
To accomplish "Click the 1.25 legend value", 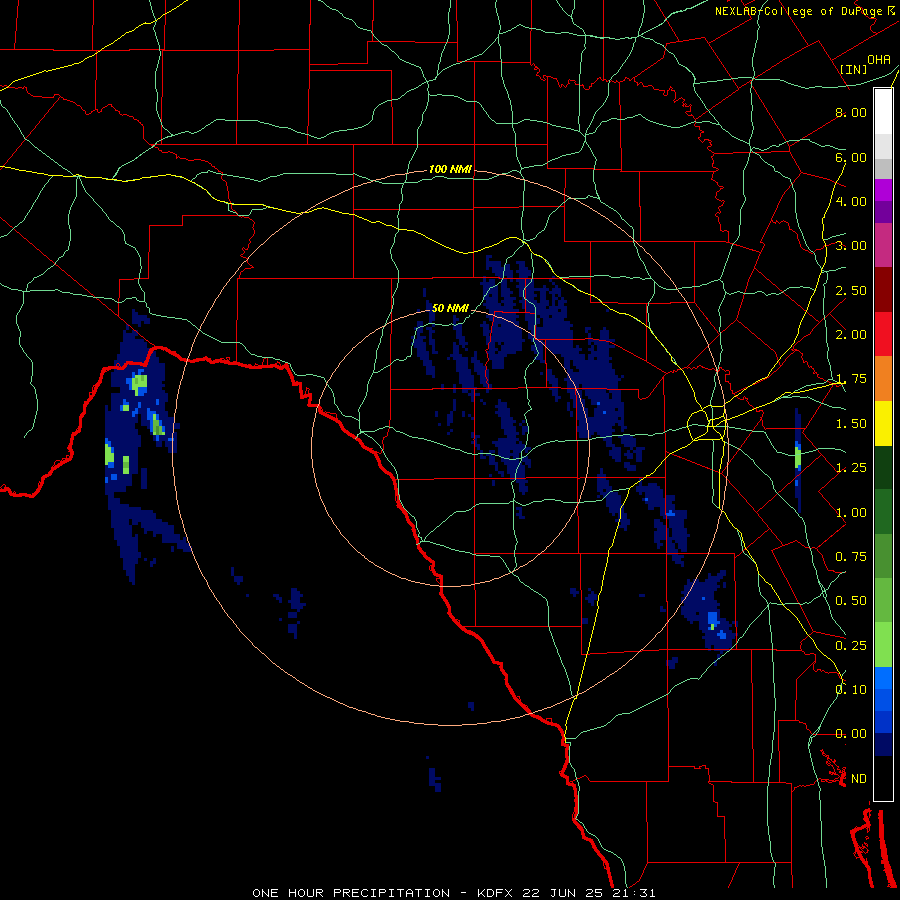I will pyautogui.click(x=851, y=468).
